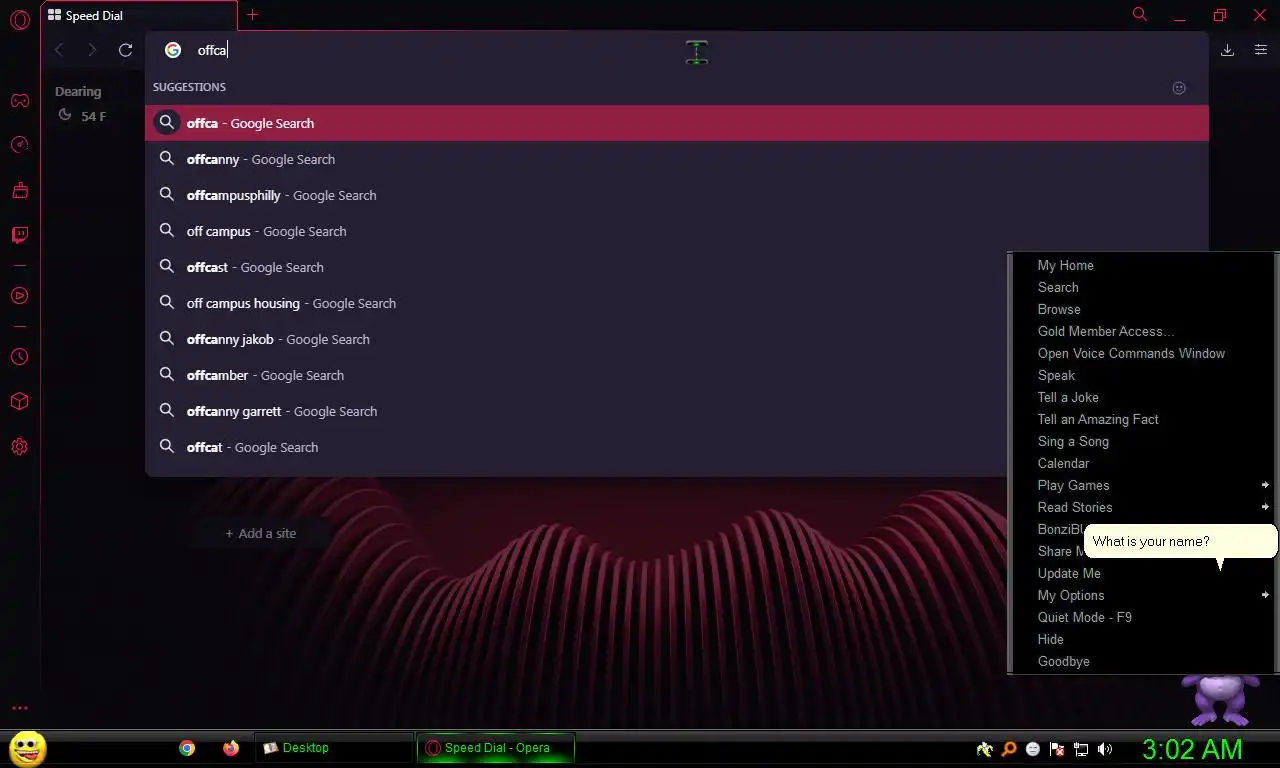Open Extensions cube icon in sidebar
1280x768 pixels.
pyautogui.click(x=19, y=401)
